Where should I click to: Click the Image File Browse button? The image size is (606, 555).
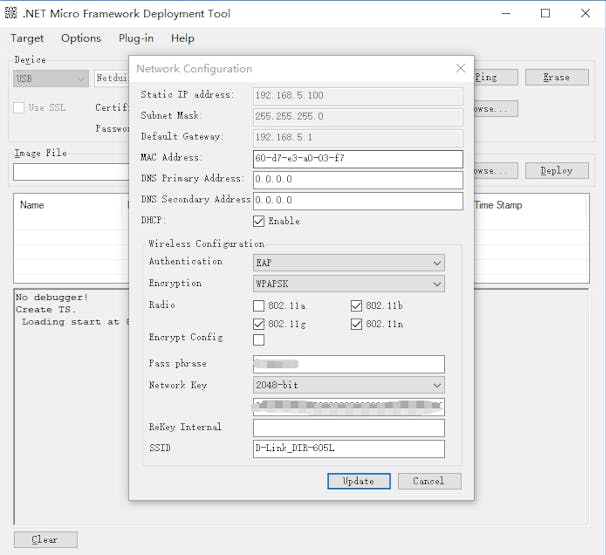click(x=496, y=170)
